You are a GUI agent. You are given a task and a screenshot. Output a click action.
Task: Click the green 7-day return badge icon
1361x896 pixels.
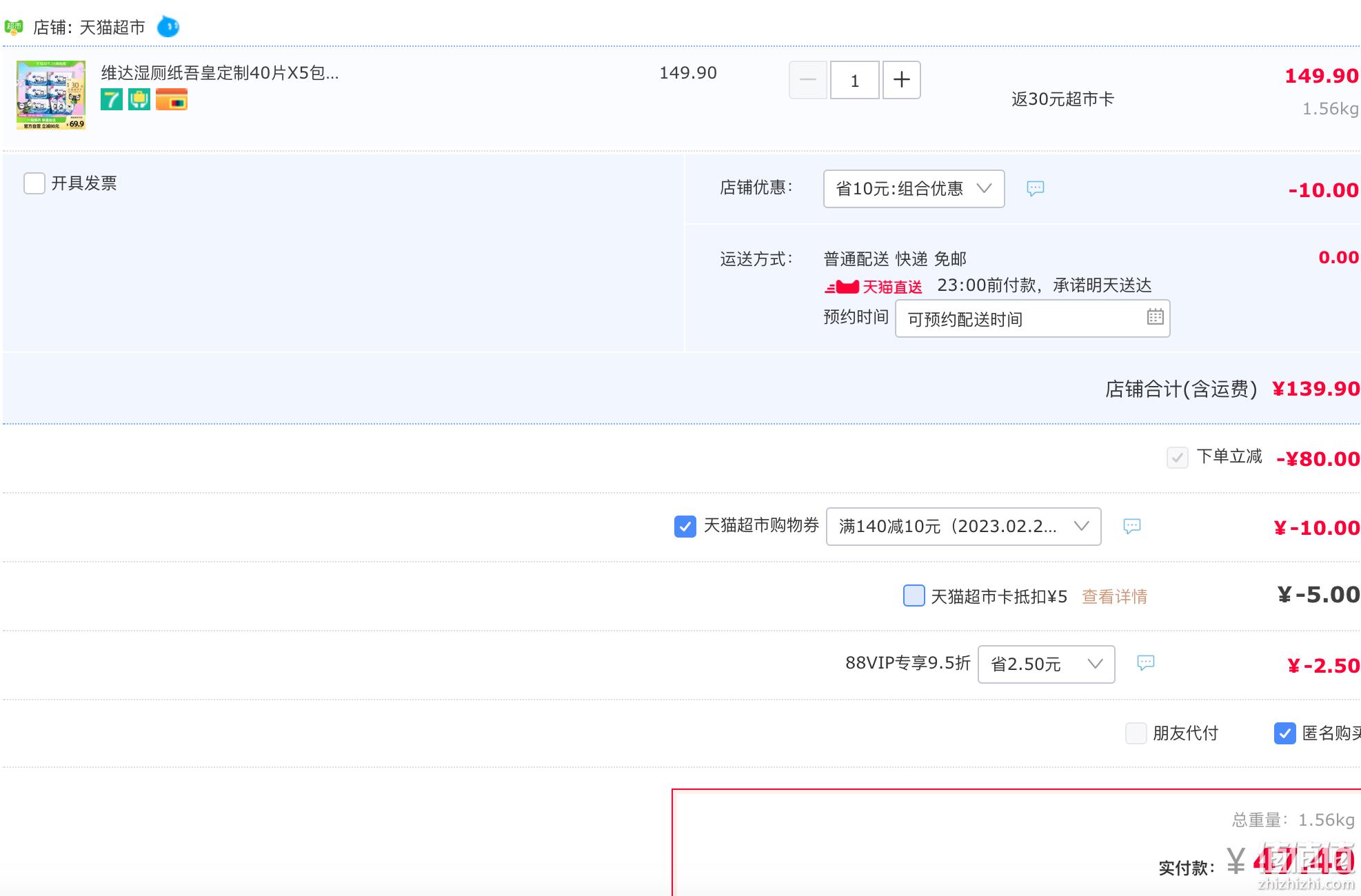click(x=112, y=100)
